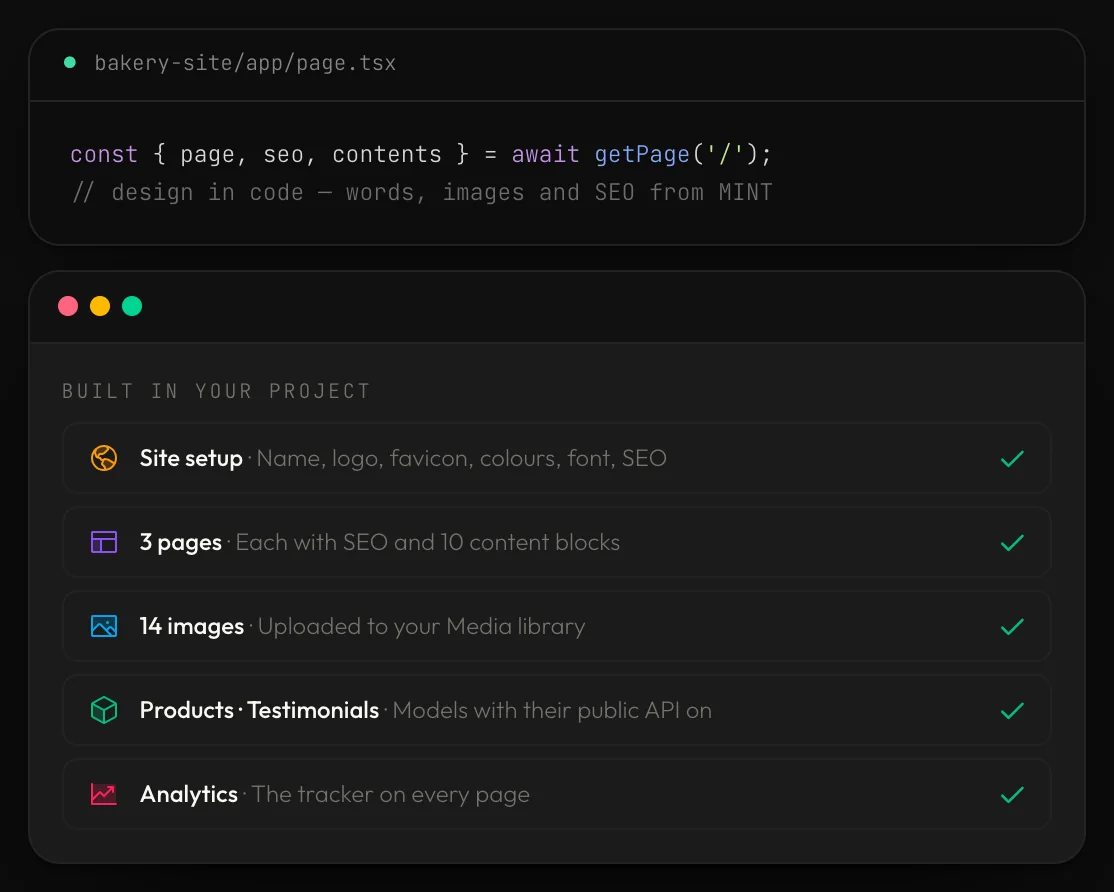This screenshot has width=1114, height=892.
Task: Click the cube icon beside Products
Action: [x=104, y=710]
